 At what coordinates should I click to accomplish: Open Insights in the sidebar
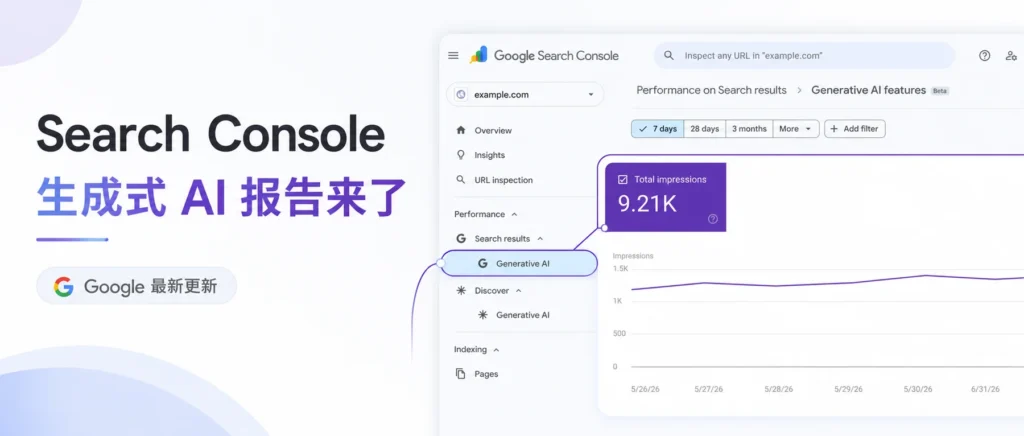point(490,155)
